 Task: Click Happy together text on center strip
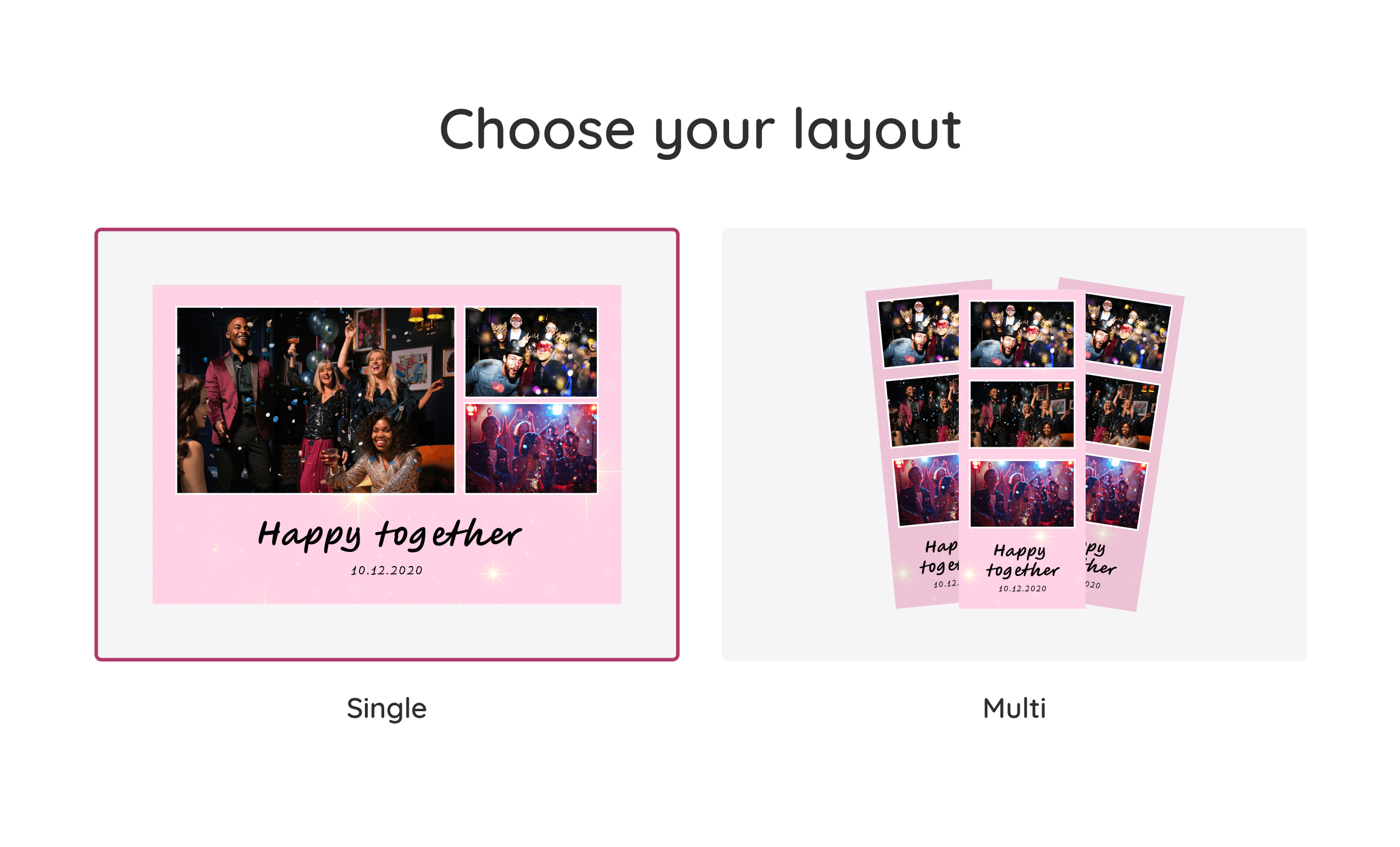pyautogui.click(x=1022, y=561)
